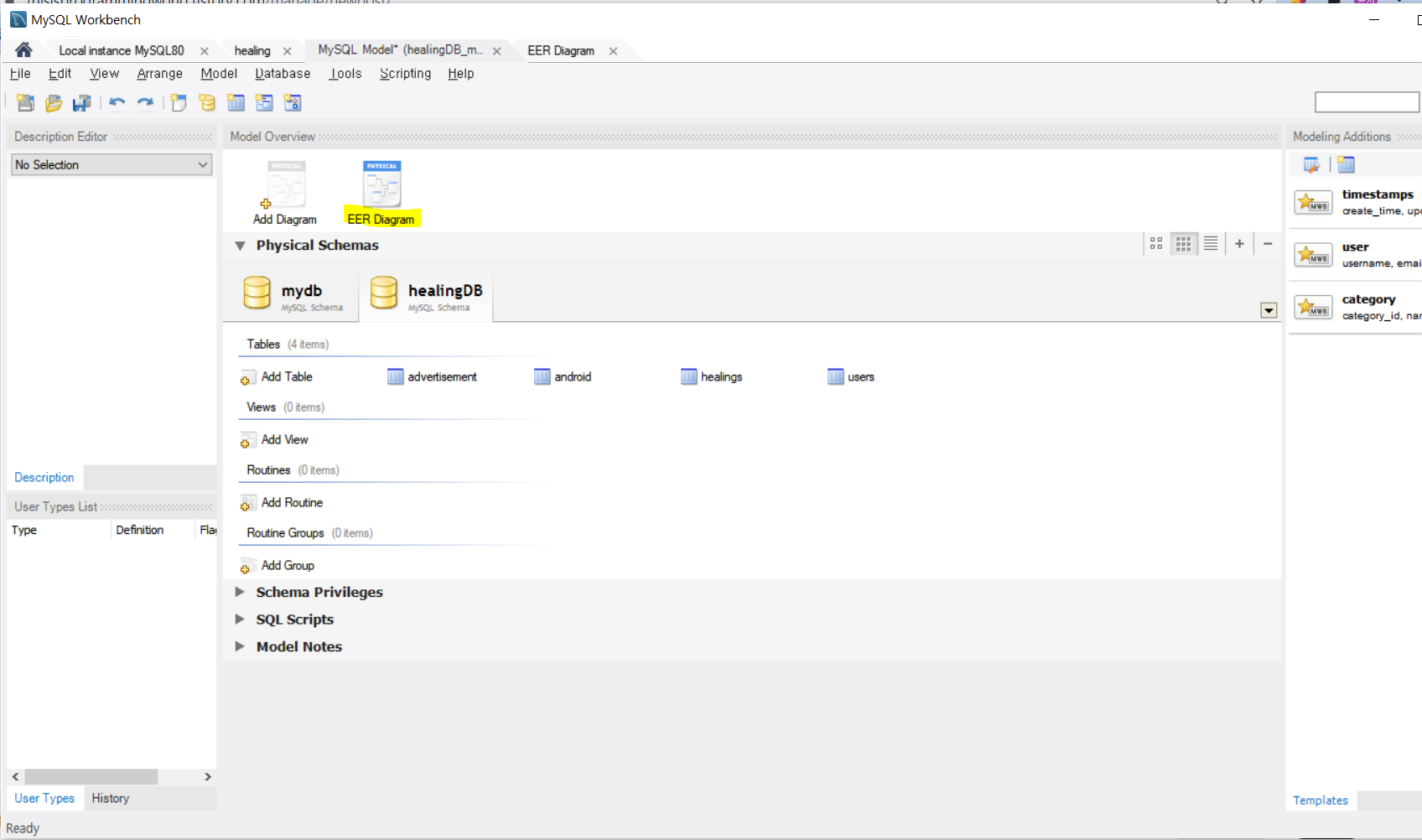
Task: Go to the Workbench home screen icon
Action: tap(23, 49)
